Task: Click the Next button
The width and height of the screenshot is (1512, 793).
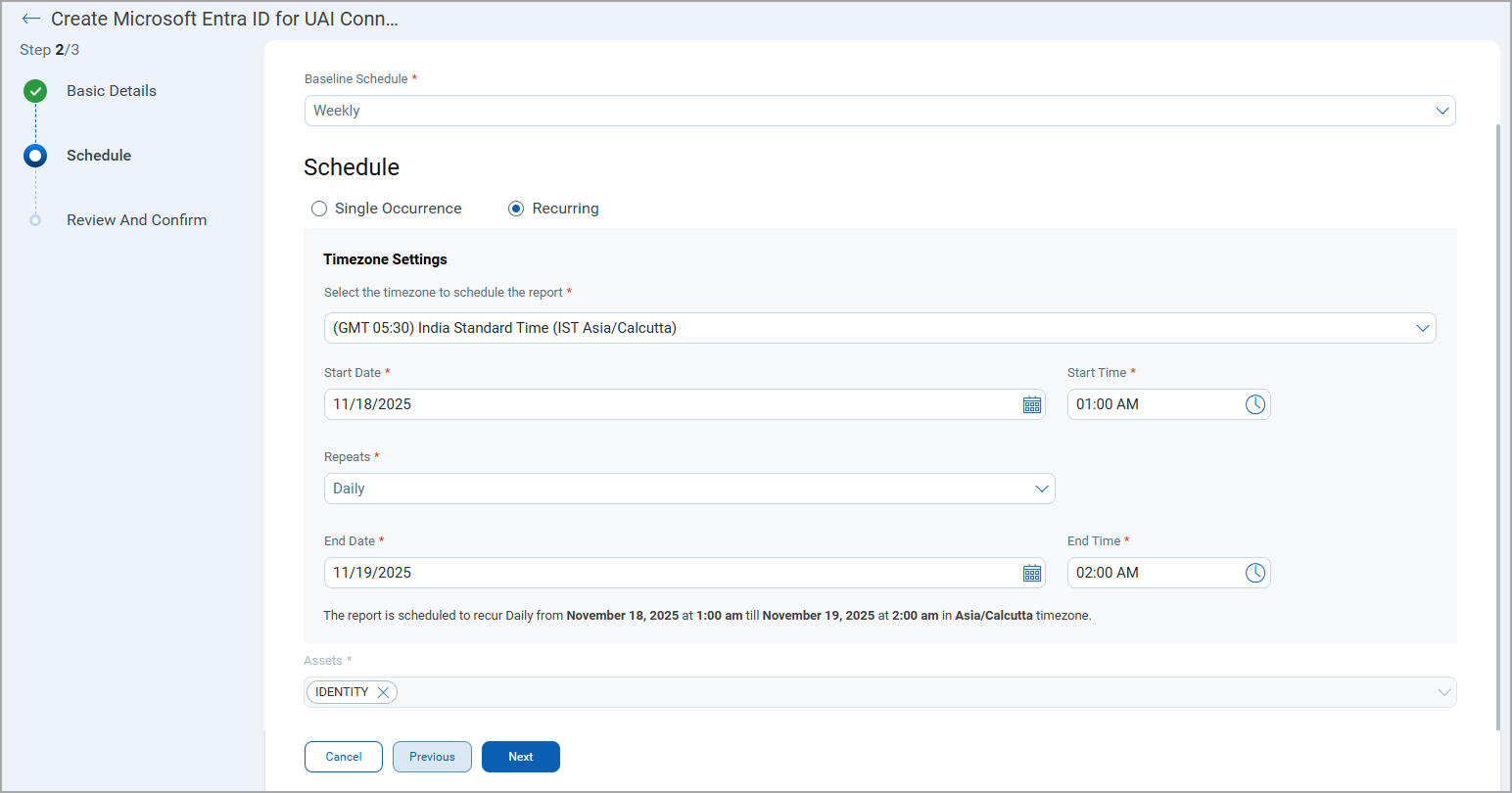Action: tap(520, 757)
